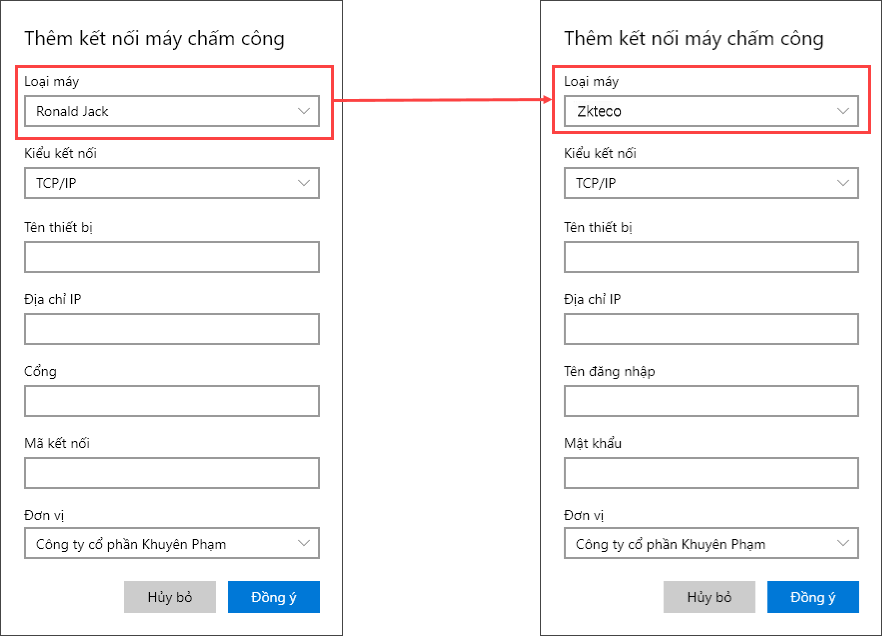Screen dimensions: 882x636
Task: Expand TCP/IP connection type in right dialog
Action: (x=711, y=183)
